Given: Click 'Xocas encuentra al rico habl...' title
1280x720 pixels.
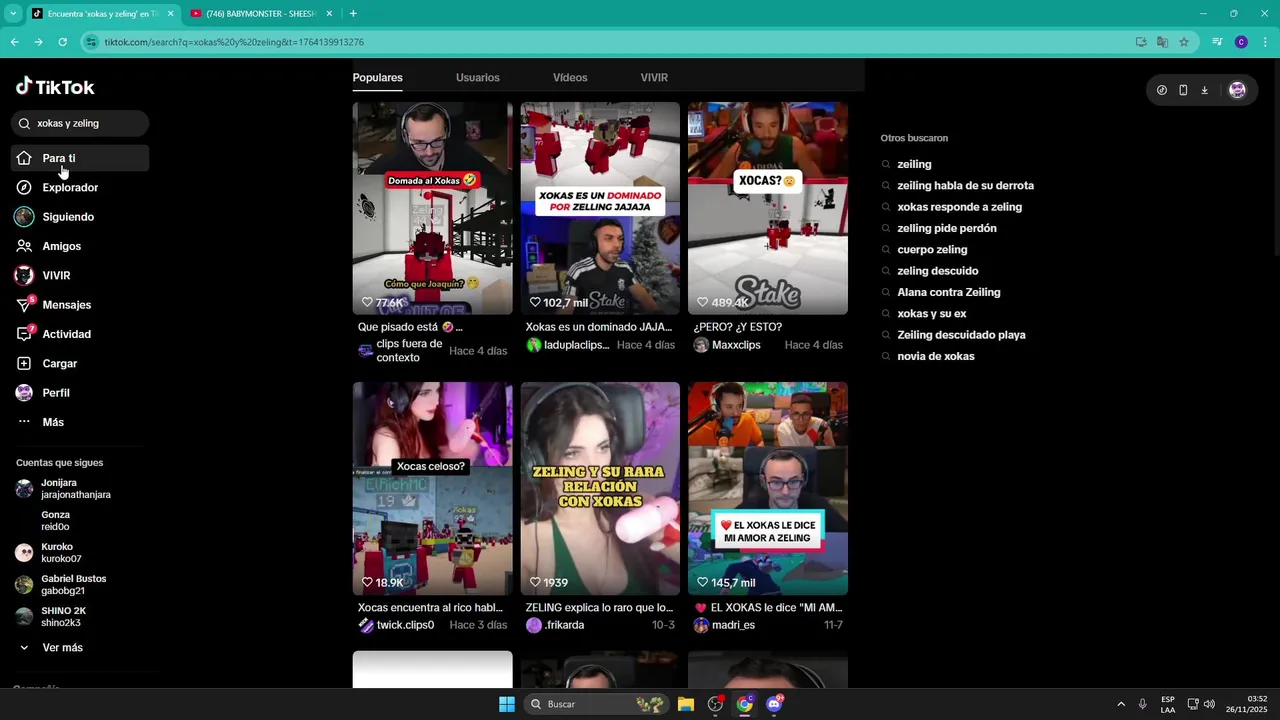Looking at the screenshot, I should [x=430, y=607].
